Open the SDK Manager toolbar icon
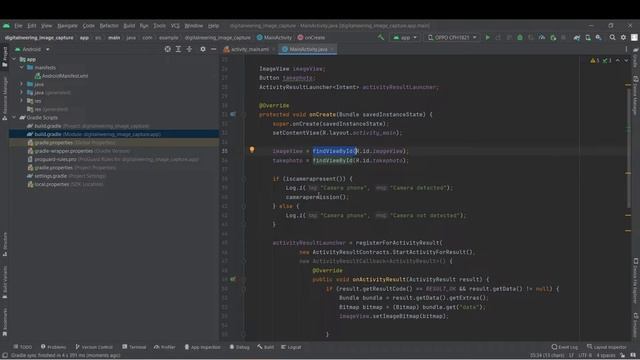 coord(598,38)
